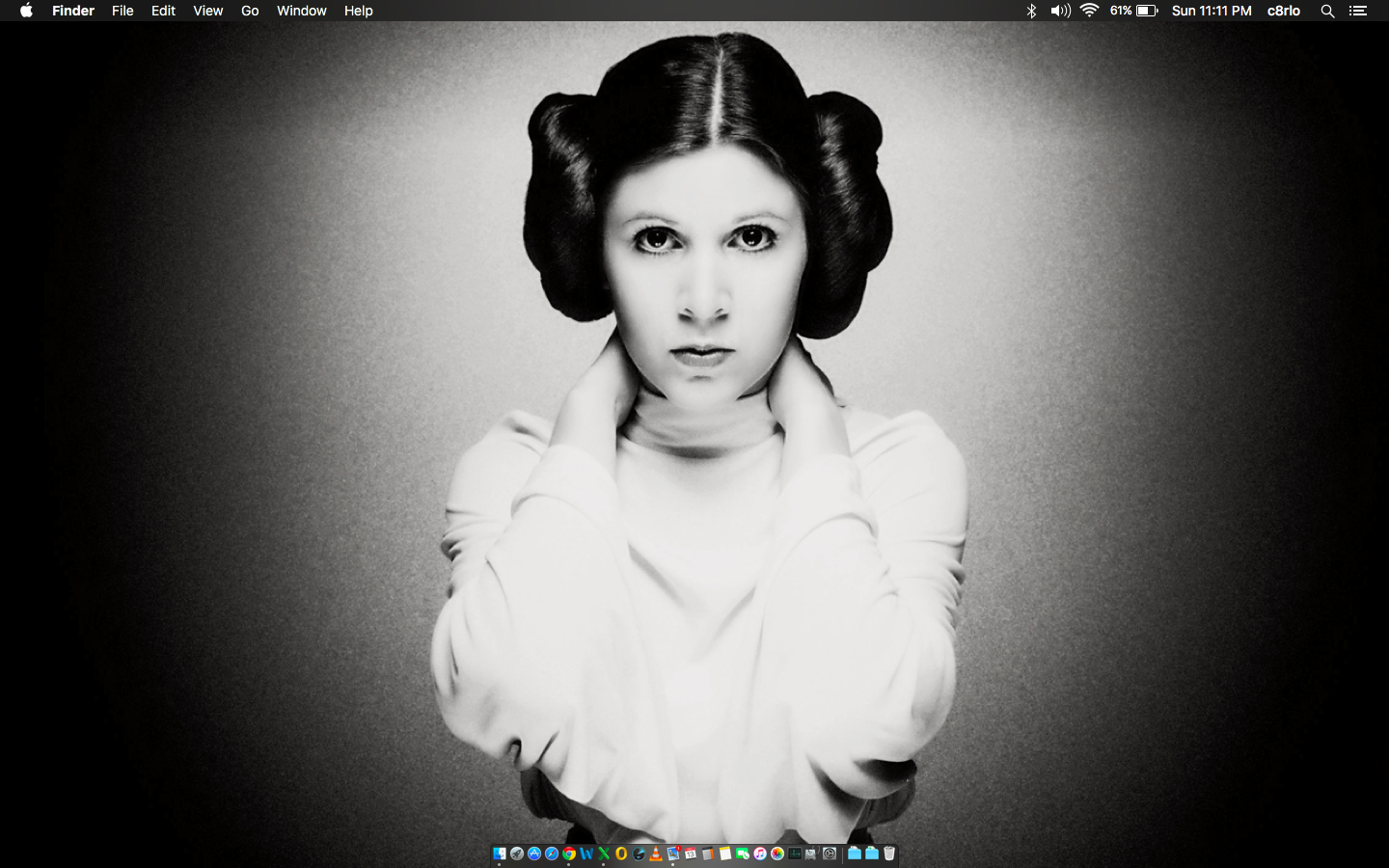Launch Microsoft Outlook from the dock
Viewport: 1389px width, 868px height.
pos(621,854)
